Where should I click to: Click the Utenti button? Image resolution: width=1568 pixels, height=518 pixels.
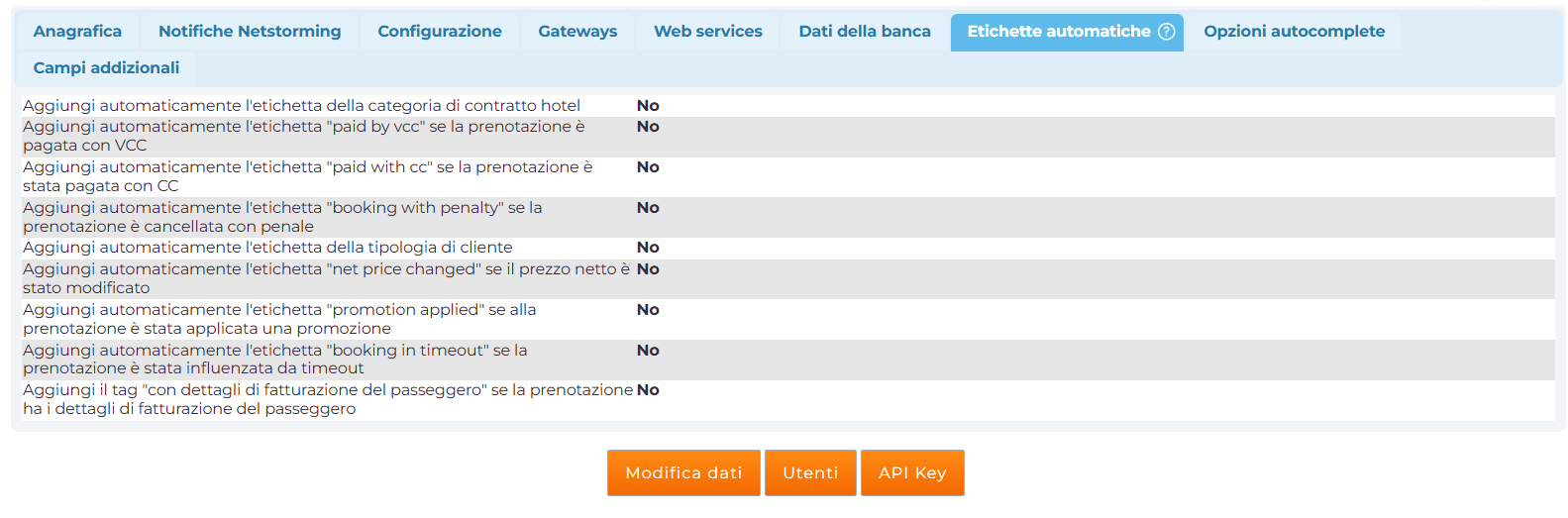pyautogui.click(x=810, y=473)
